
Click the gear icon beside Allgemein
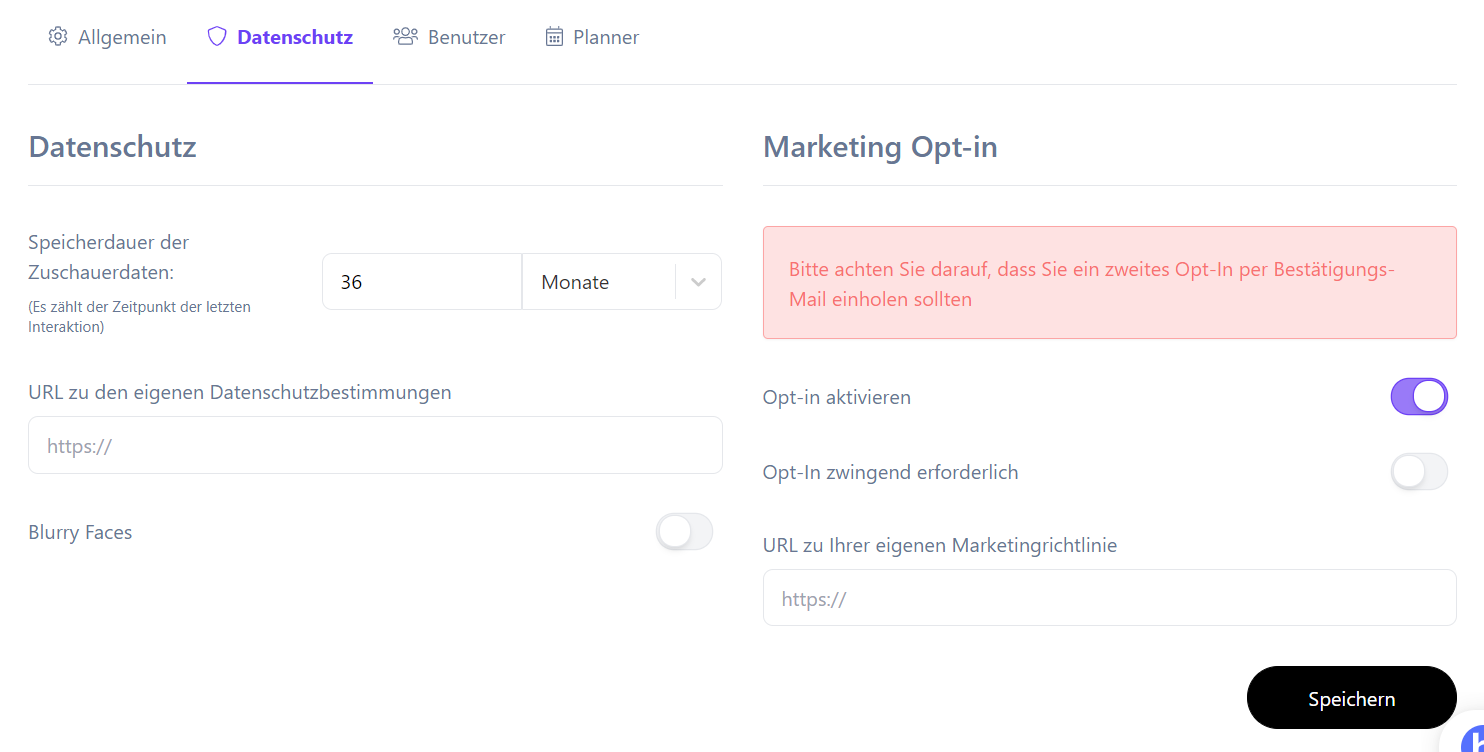click(x=58, y=37)
